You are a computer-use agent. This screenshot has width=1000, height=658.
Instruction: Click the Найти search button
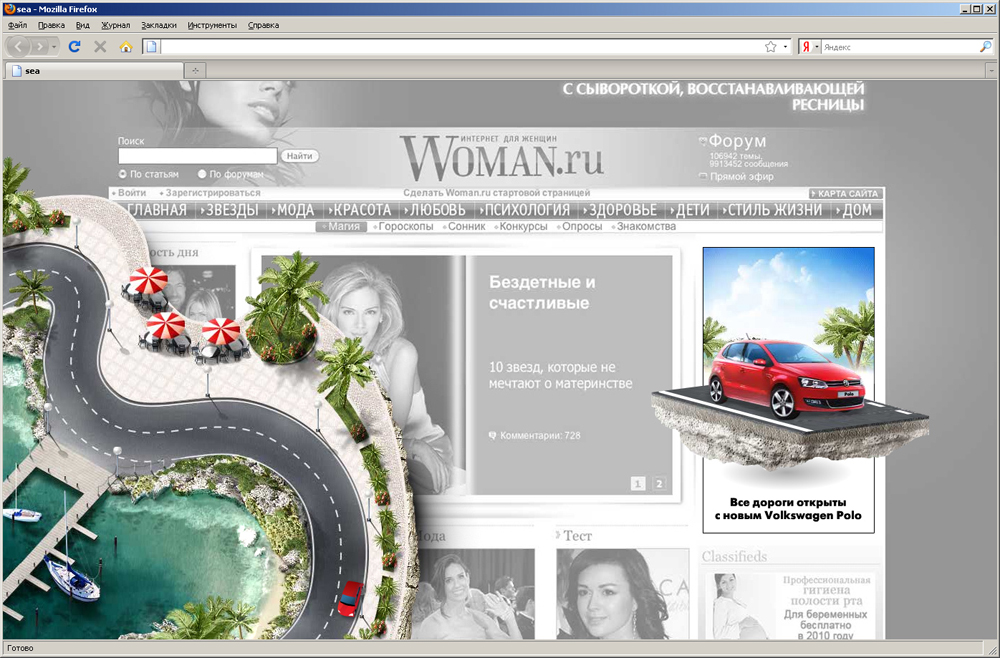tap(300, 156)
